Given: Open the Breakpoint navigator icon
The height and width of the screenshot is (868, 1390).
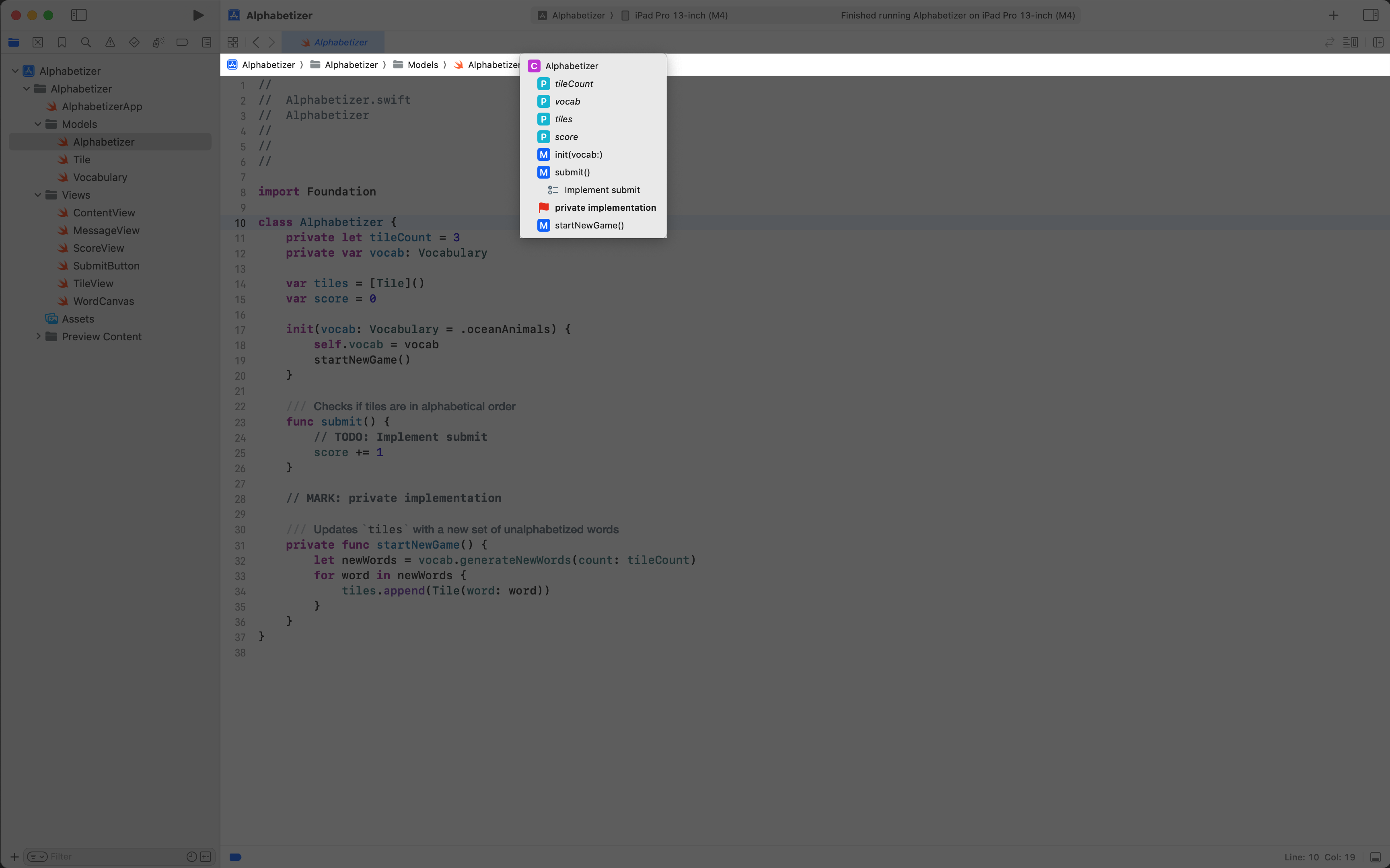Looking at the screenshot, I should point(182,42).
